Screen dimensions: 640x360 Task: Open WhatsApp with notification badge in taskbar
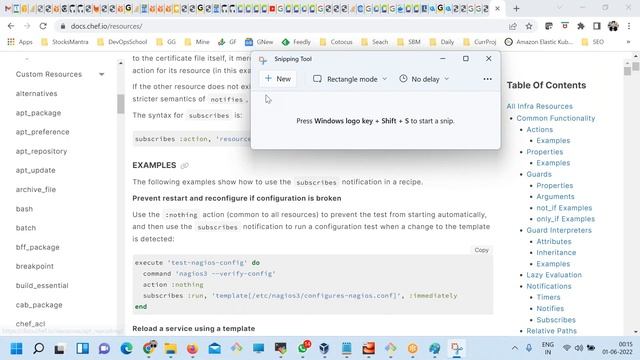[303, 349]
